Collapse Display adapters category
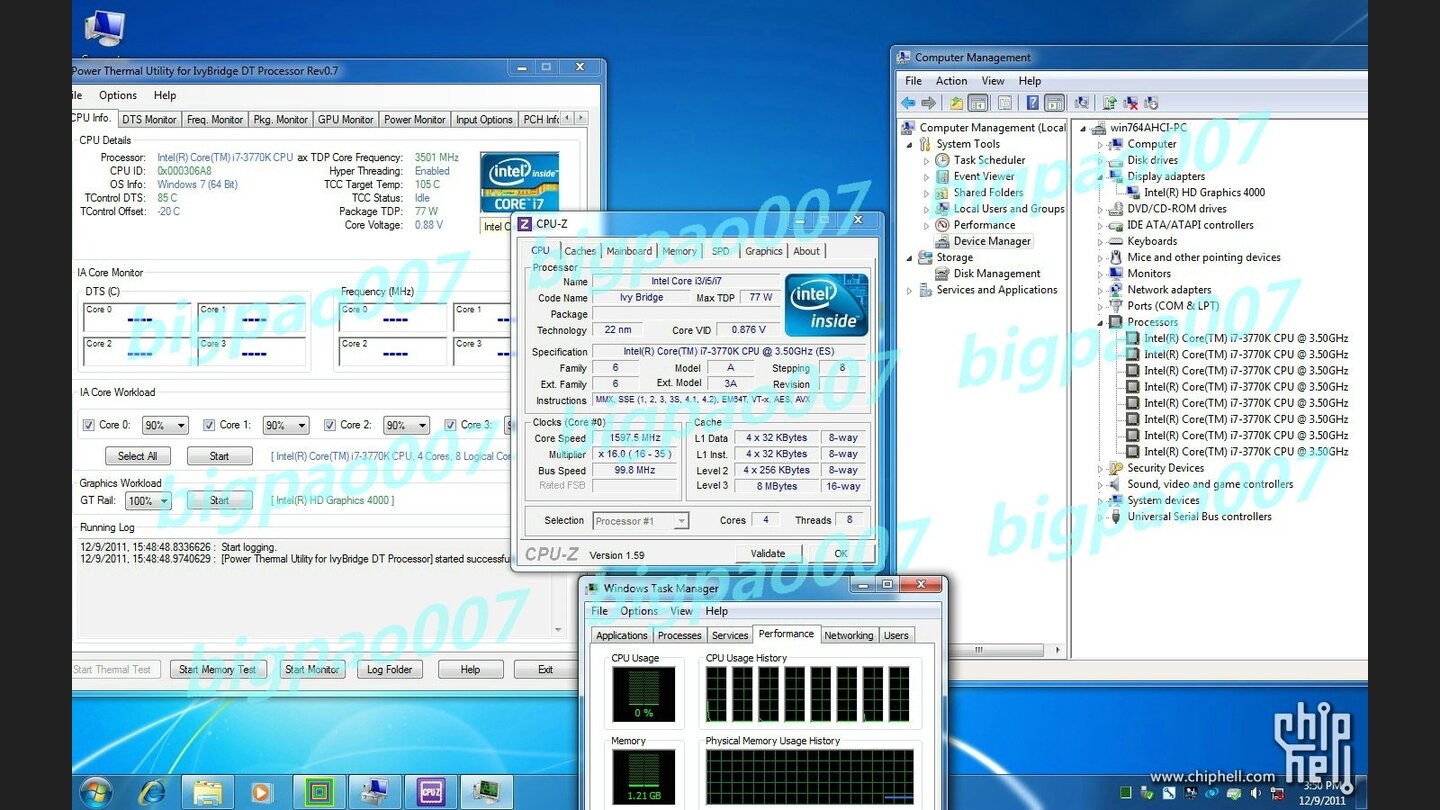 1100,176
